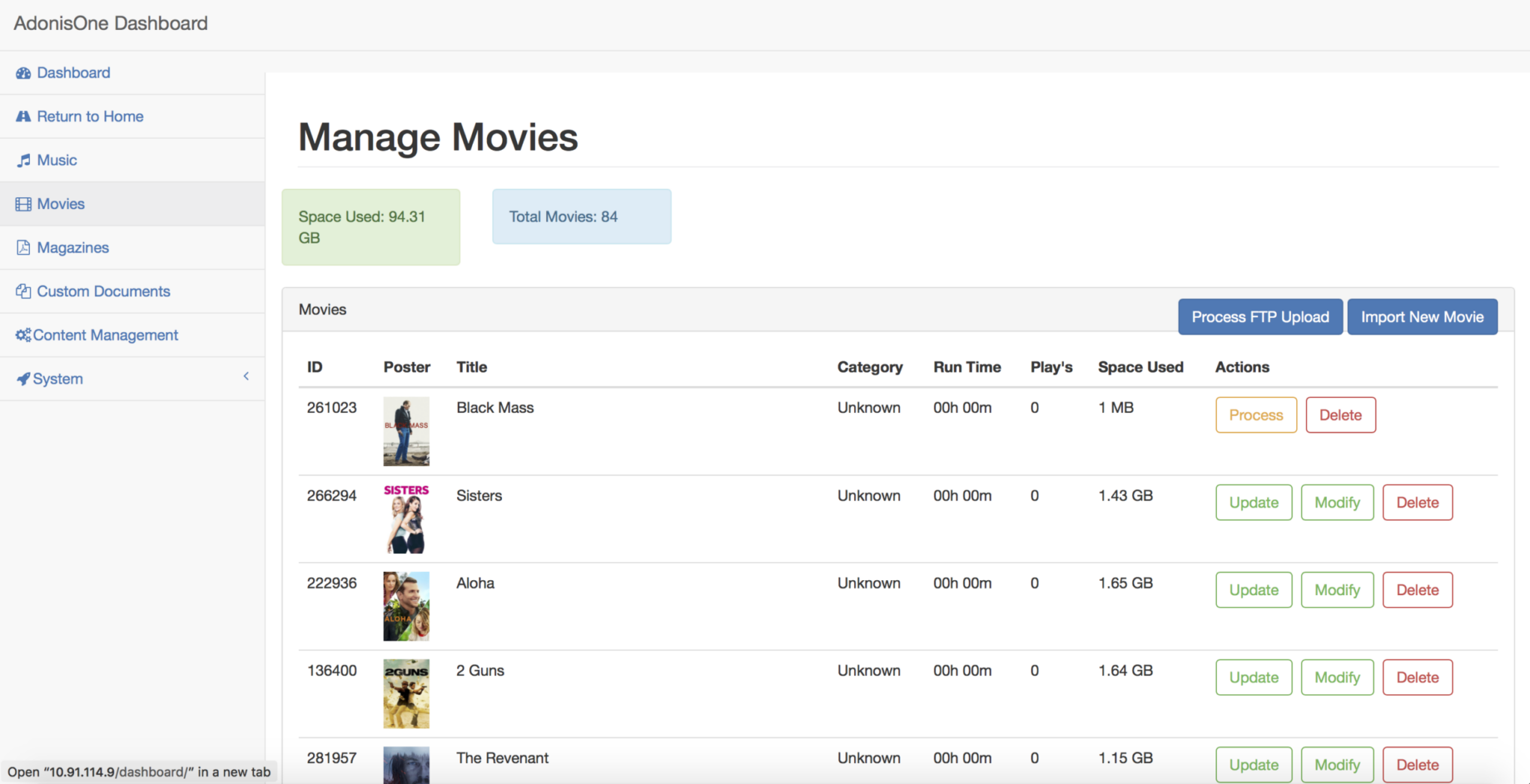The width and height of the screenshot is (1530, 784).
Task: Click the Black Mass title text
Action: point(495,408)
